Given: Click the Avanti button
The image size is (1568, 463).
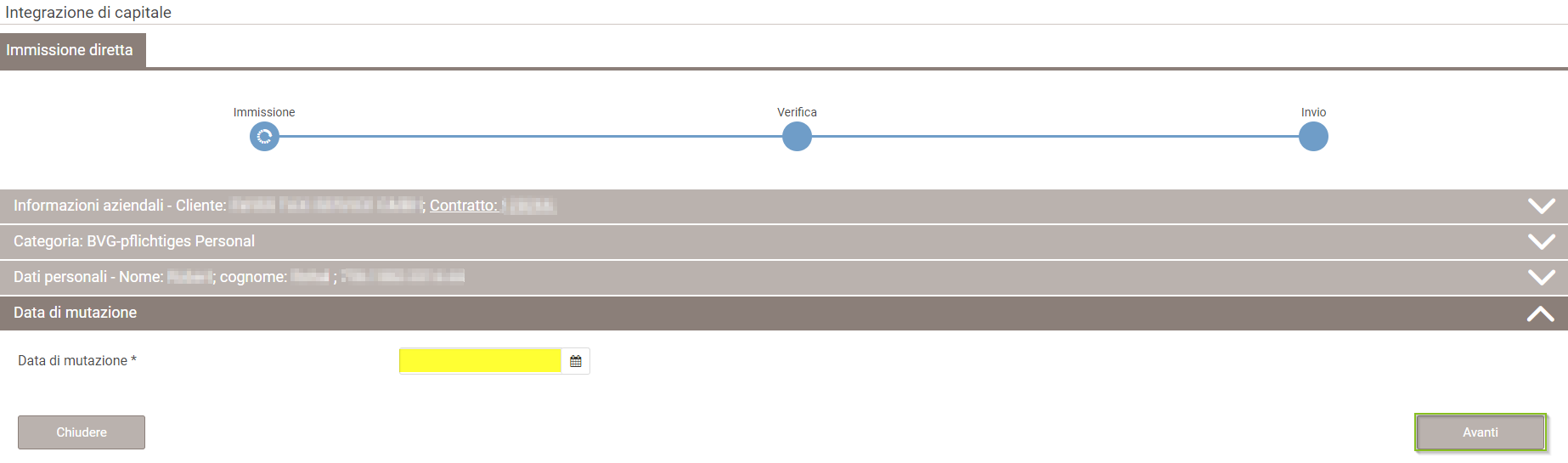Looking at the screenshot, I should (1481, 432).
